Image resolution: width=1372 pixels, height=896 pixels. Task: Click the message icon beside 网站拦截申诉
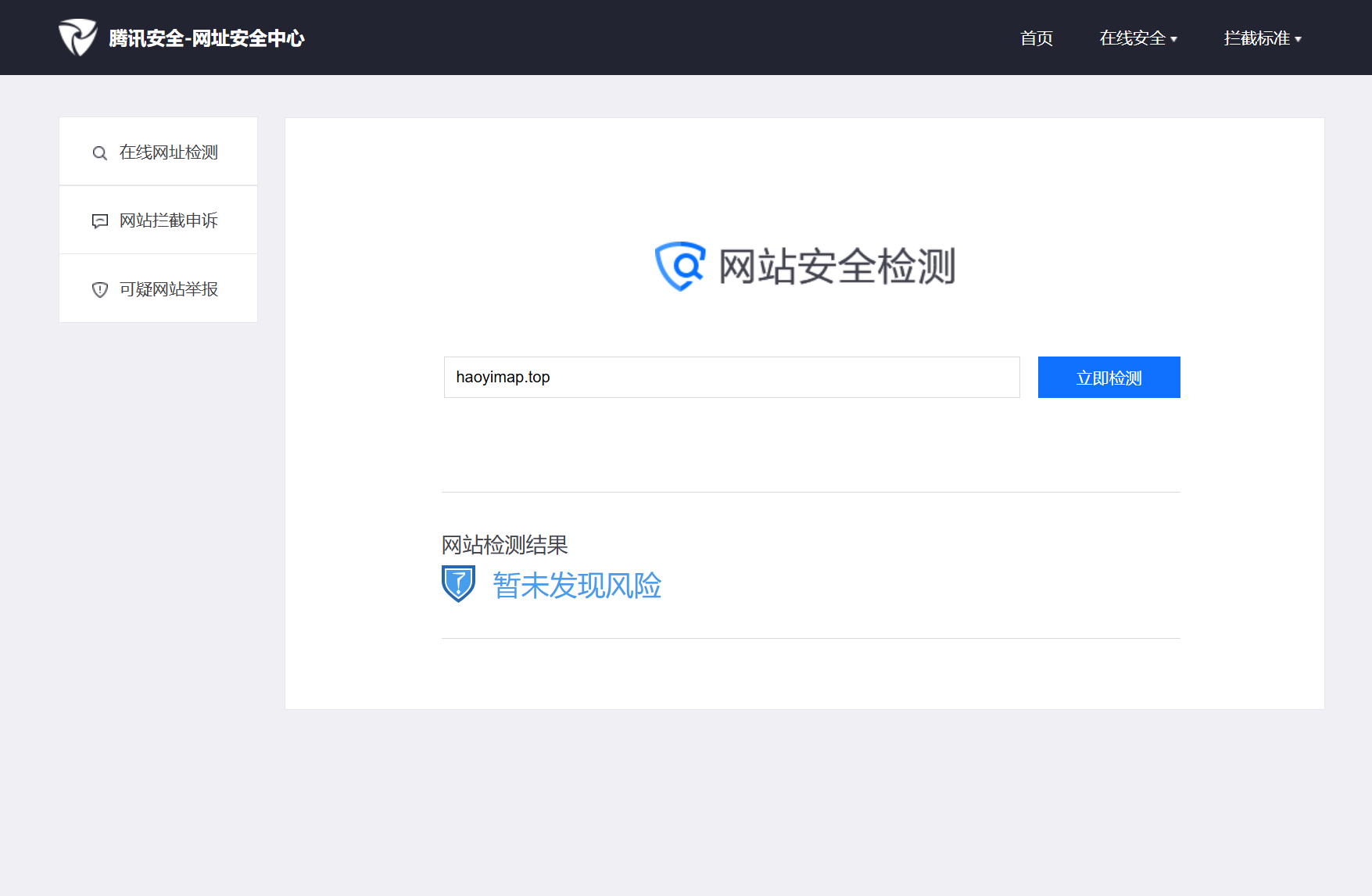[100, 221]
